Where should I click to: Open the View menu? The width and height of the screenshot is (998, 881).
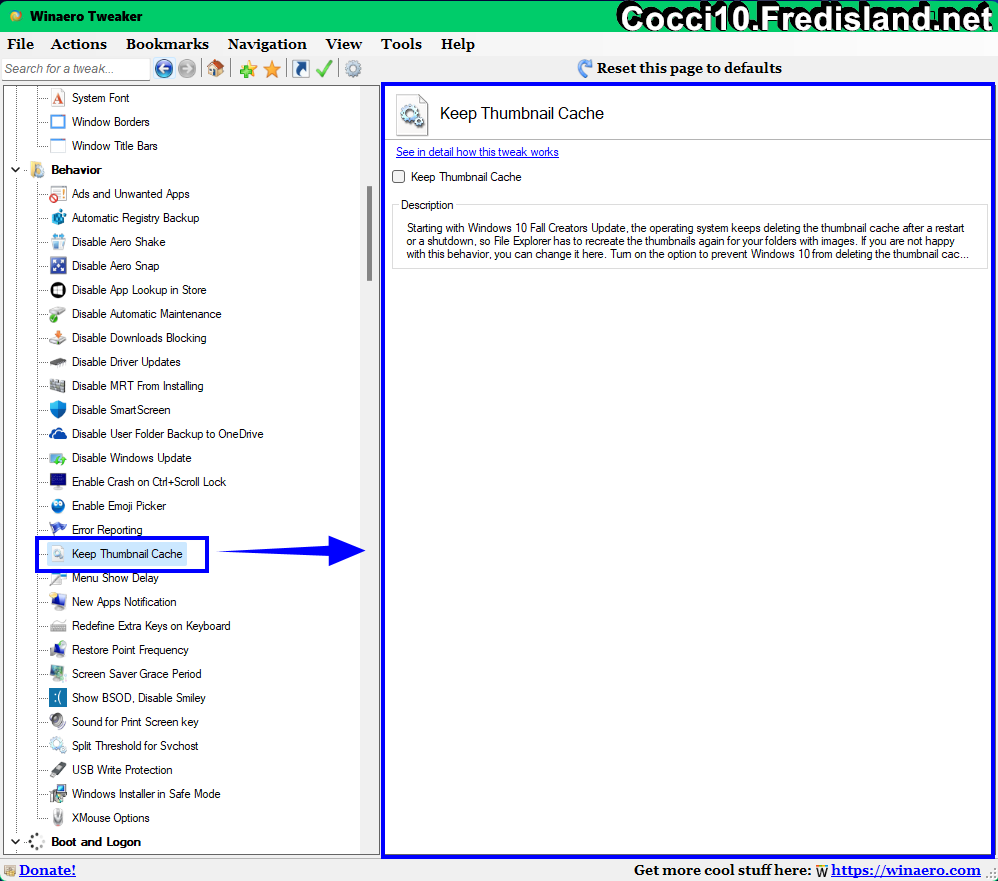(x=344, y=44)
